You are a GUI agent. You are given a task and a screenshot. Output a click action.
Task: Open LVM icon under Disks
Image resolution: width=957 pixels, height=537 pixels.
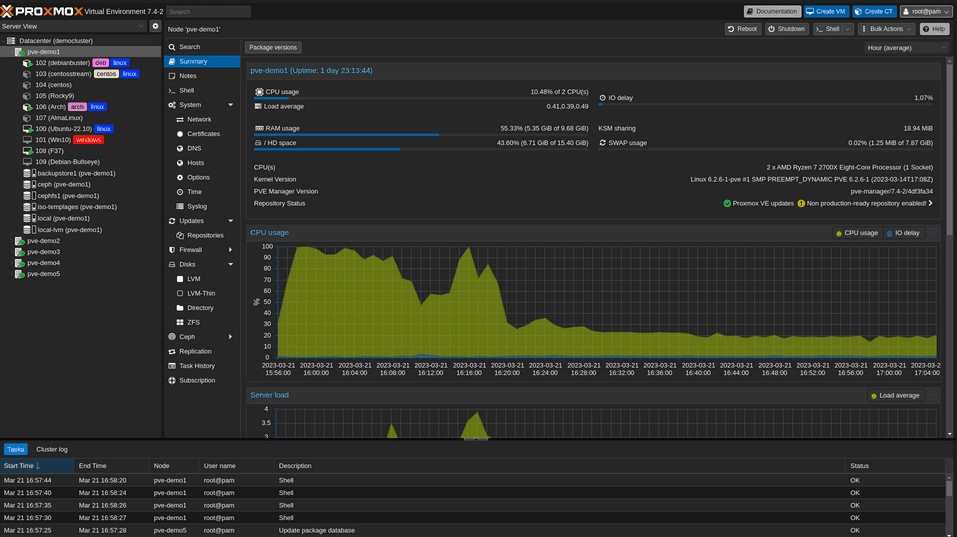(x=180, y=279)
